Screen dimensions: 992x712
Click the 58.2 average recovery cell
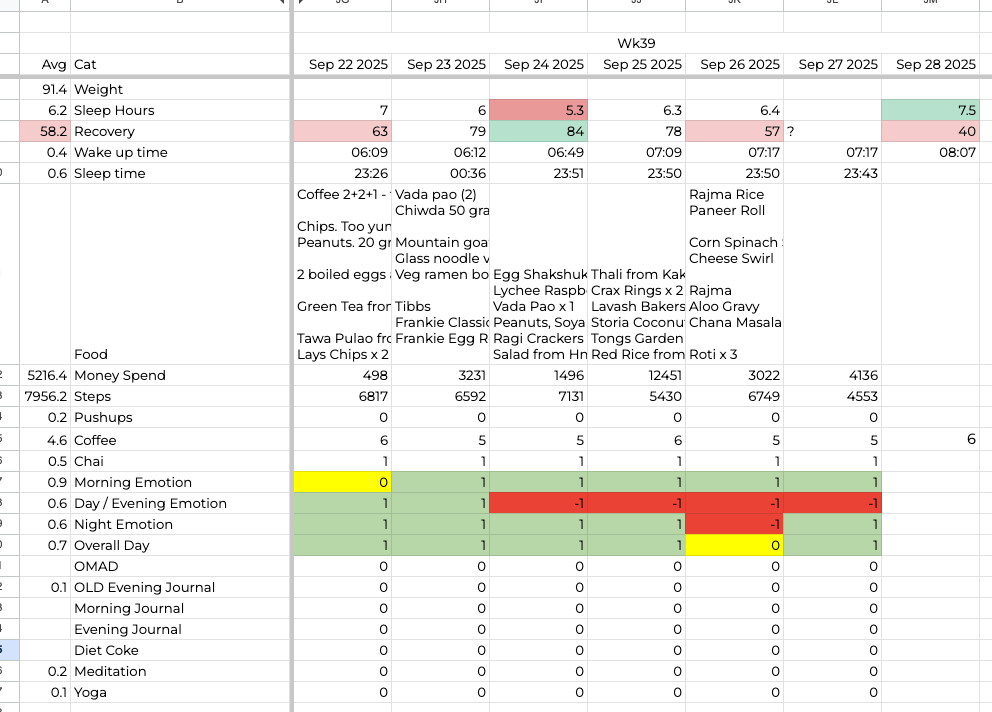coord(45,131)
